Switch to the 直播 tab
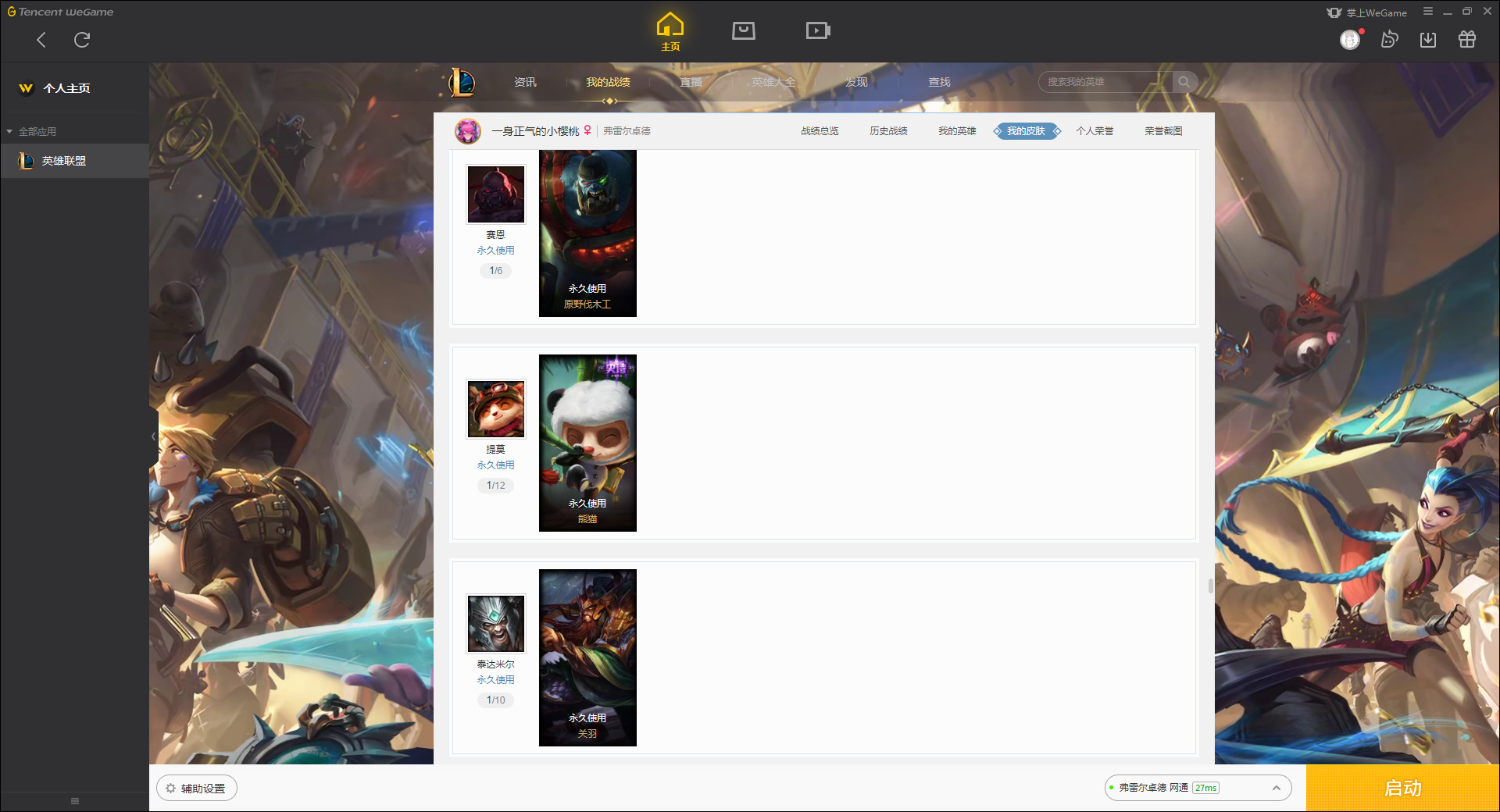Viewport: 1500px width, 812px height. tap(691, 82)
